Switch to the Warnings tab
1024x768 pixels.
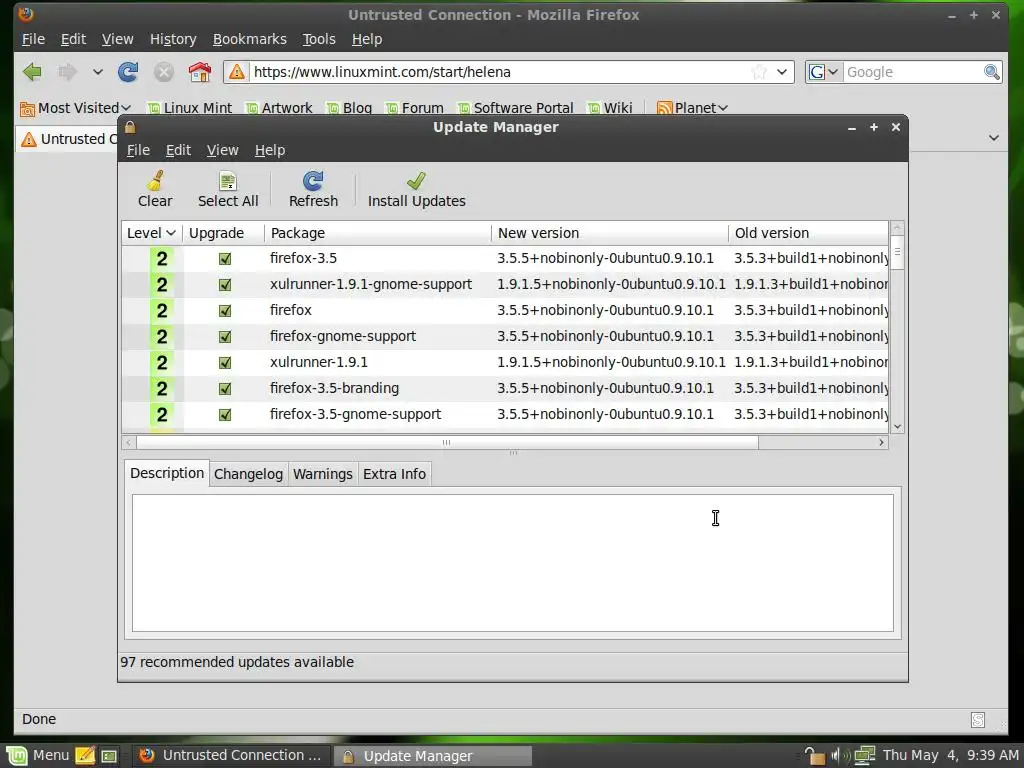pyautogui.click(x=323, y=474)
